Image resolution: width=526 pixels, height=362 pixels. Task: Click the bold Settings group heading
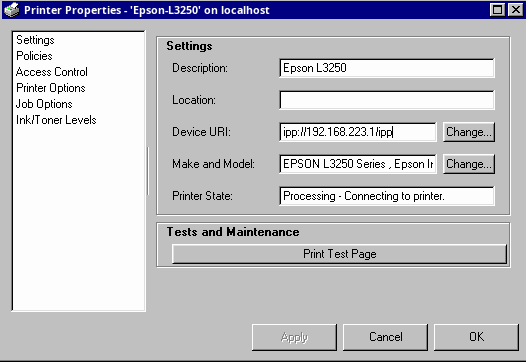[x=189, y=46]
